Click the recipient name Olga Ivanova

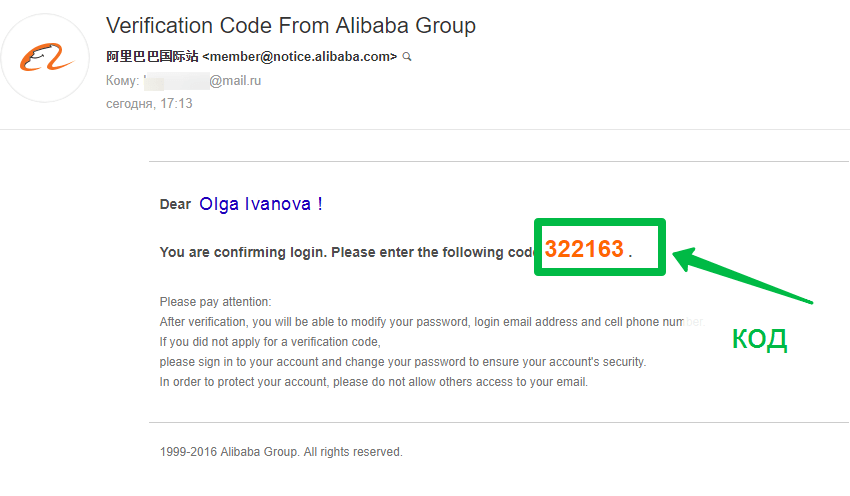click(x=260, y=204)
